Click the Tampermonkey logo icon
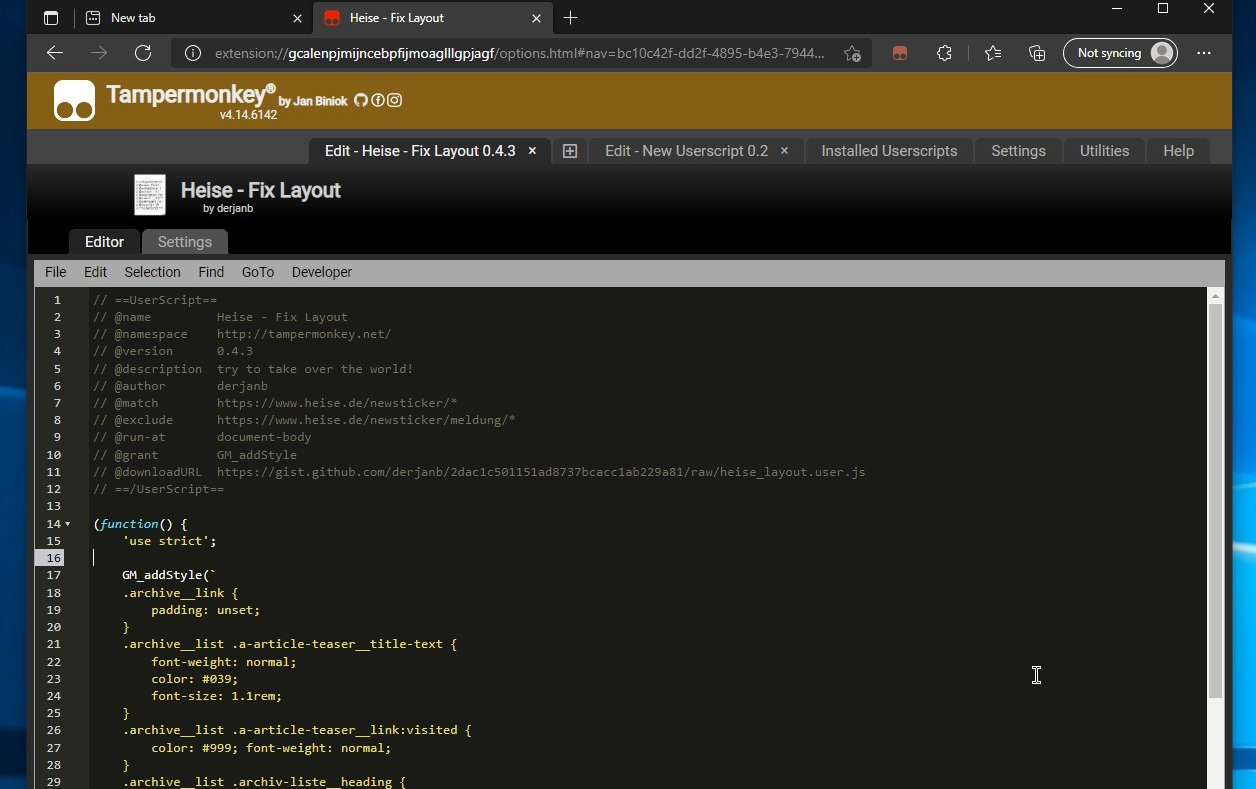1256x789 pixels. click(x=74, y=100)
